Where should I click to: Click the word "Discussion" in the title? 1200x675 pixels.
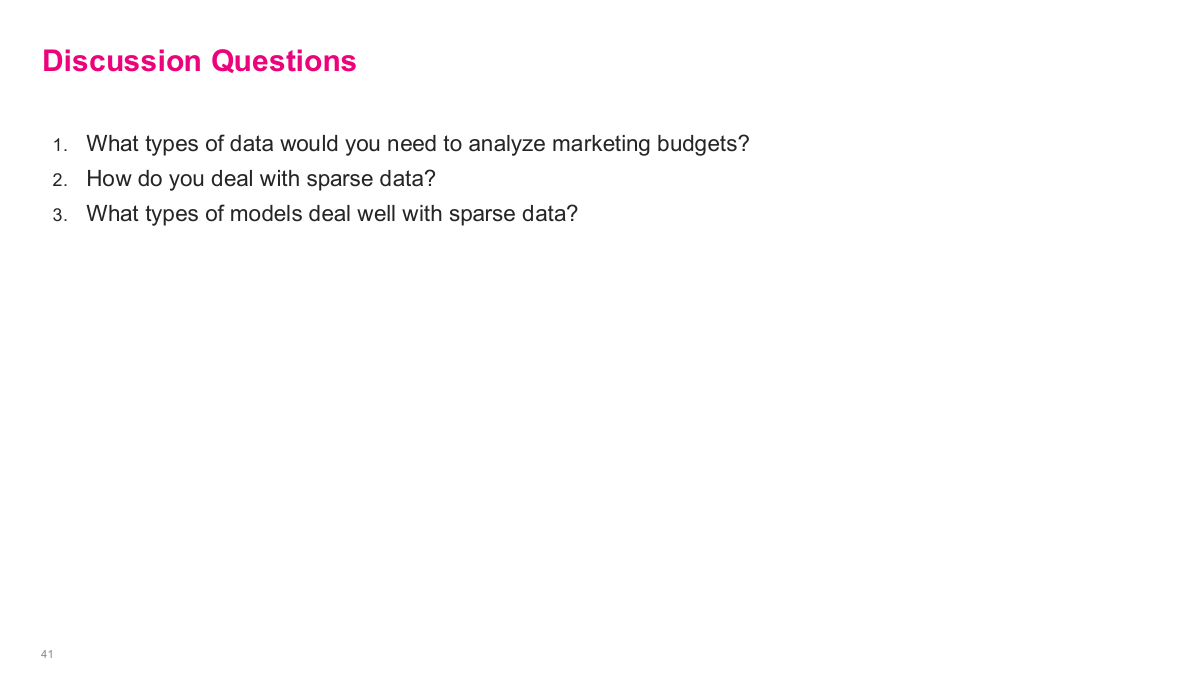coord(121,61)
